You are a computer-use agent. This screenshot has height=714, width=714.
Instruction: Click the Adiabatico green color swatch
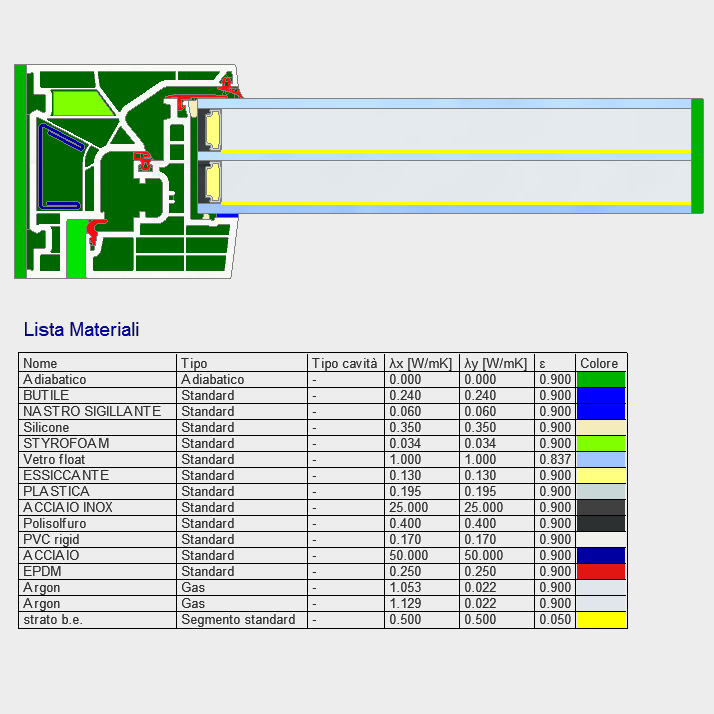tap(601, 379)
